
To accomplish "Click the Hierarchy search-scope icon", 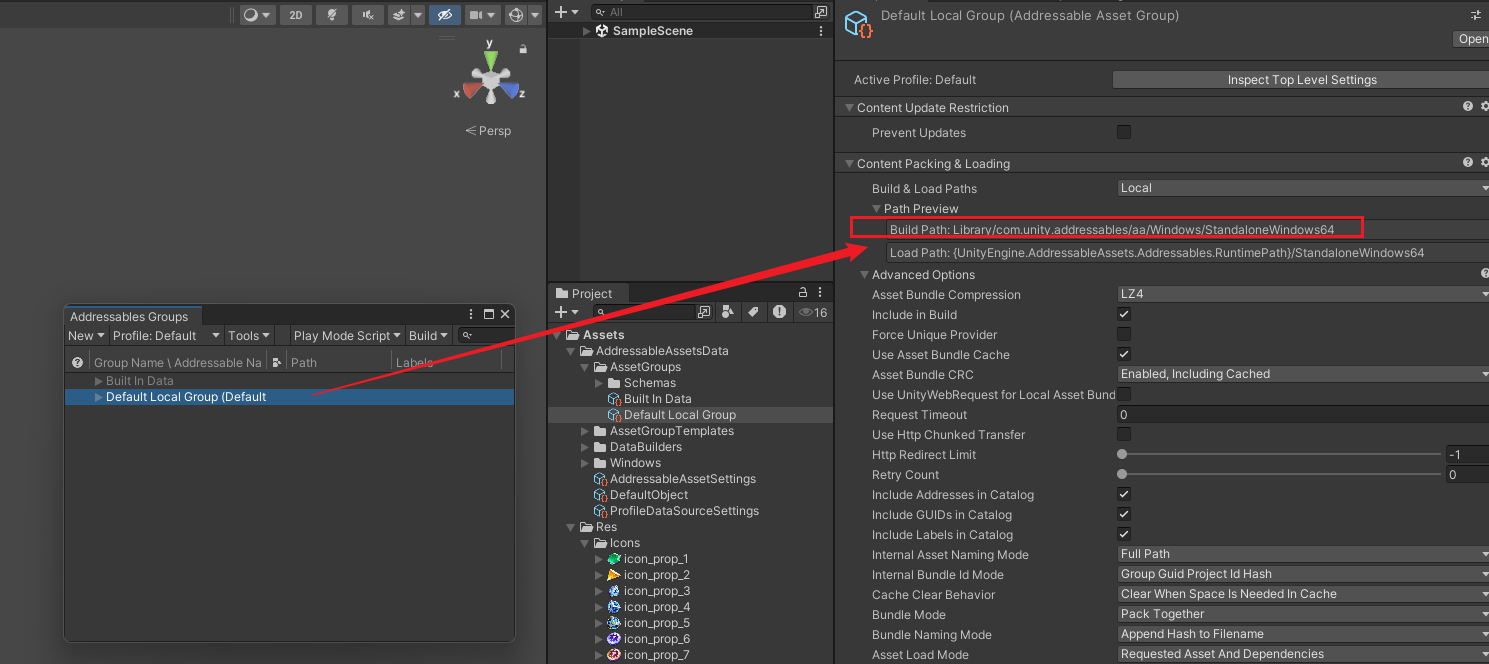I will (821, 12).
